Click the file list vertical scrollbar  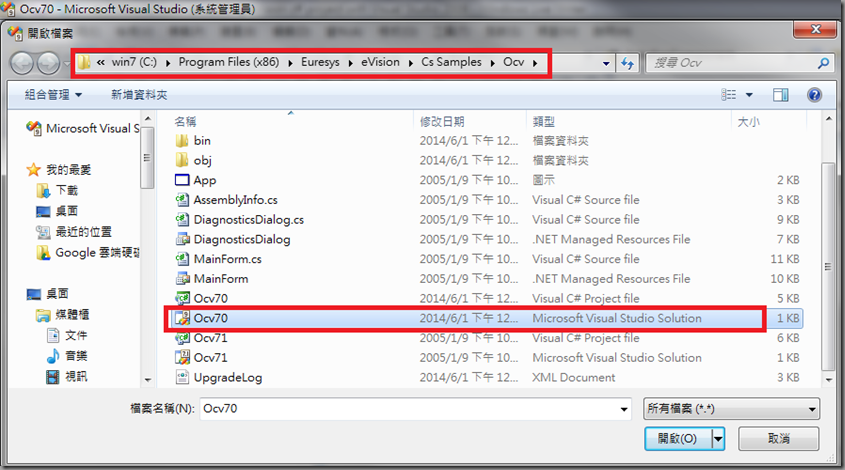click(x=828, y=267)
